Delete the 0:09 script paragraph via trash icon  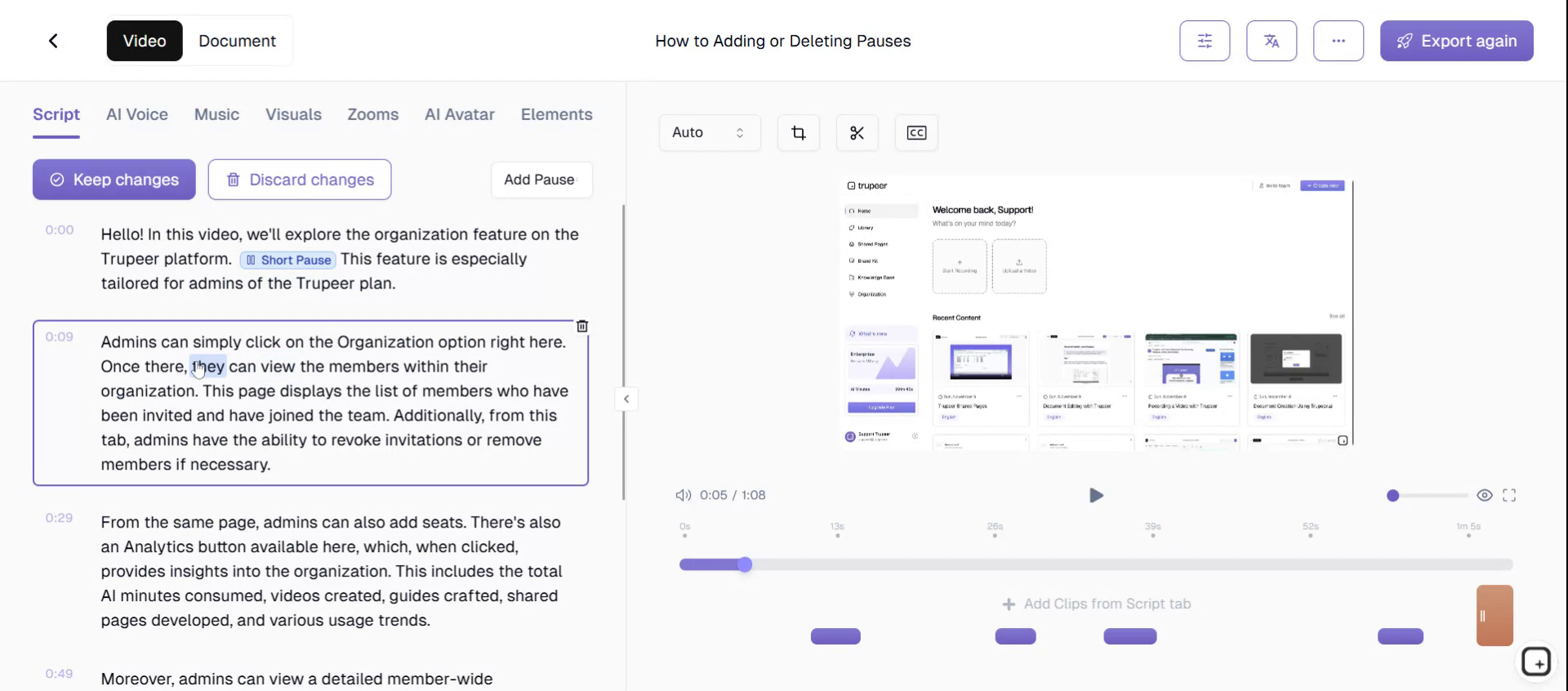pyautogui.click(x=582, y=326)
